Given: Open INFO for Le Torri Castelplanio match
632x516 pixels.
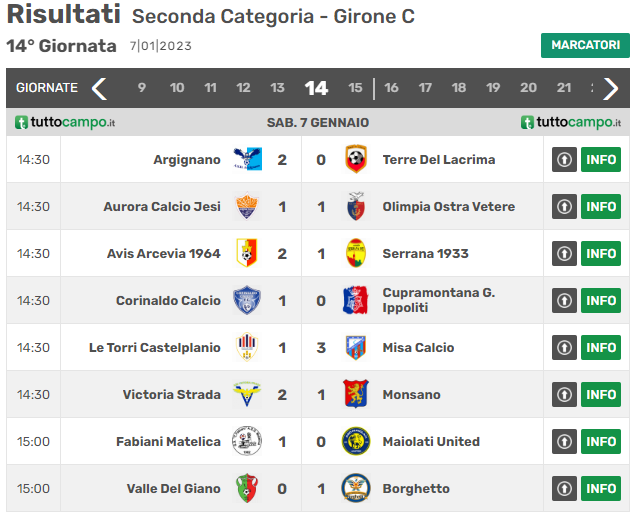Looking at the screenshot, I should [601, 347].
